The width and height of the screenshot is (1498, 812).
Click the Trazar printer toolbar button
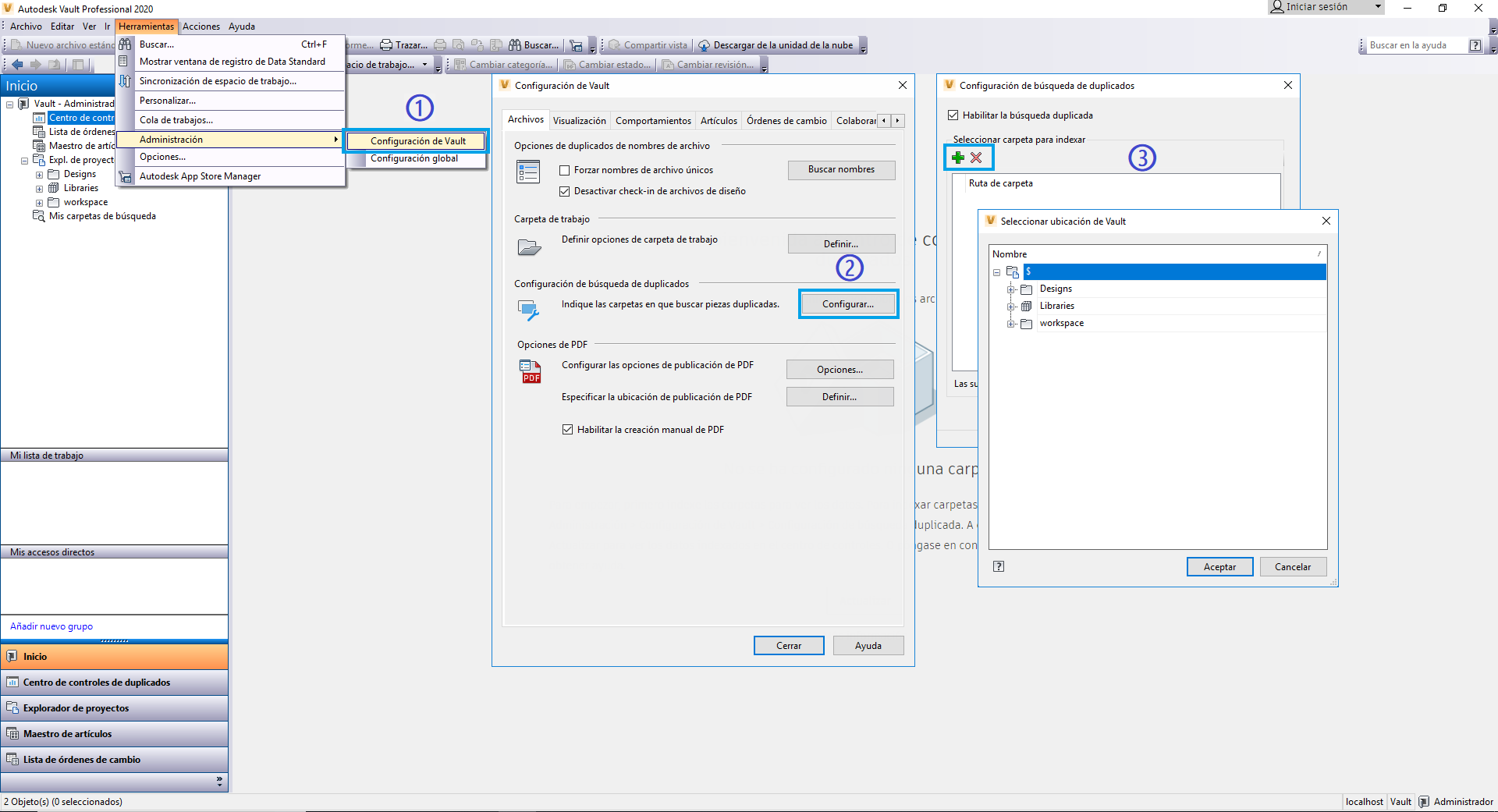coord(404,45)
